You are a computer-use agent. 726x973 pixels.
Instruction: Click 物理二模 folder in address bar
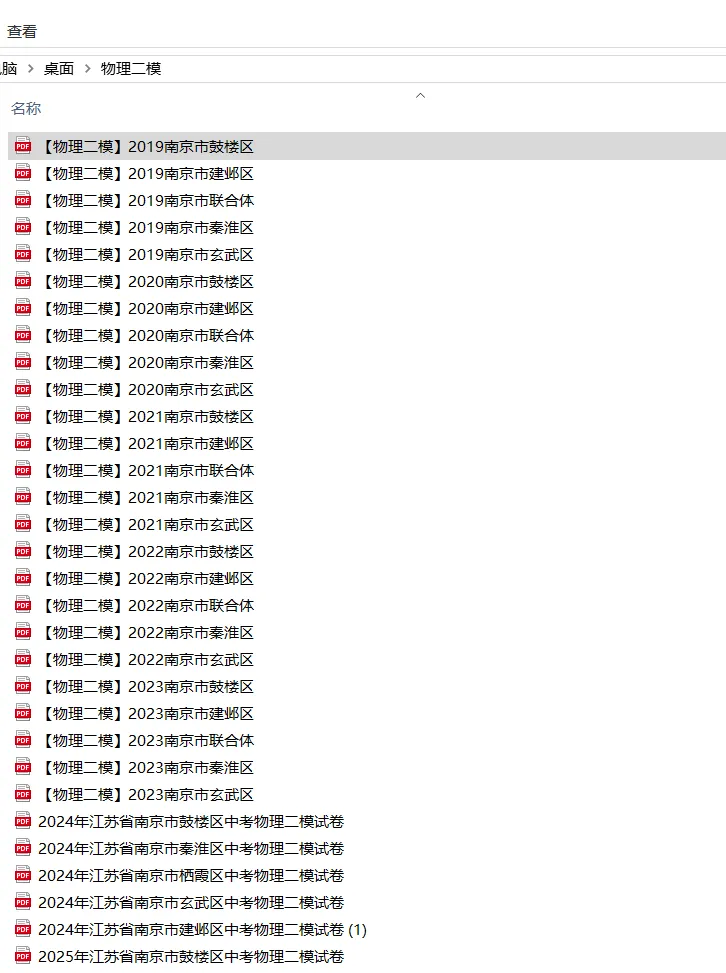point(131,68)
